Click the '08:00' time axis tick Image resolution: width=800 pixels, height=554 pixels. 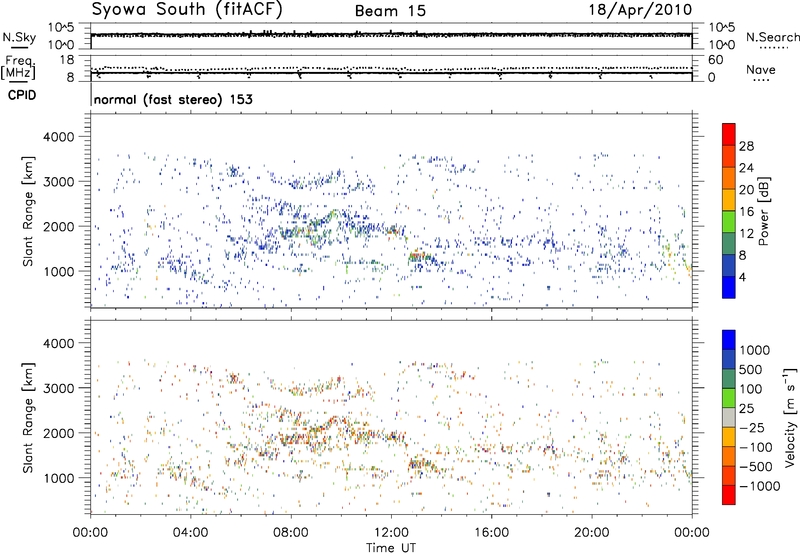[291, 533]
